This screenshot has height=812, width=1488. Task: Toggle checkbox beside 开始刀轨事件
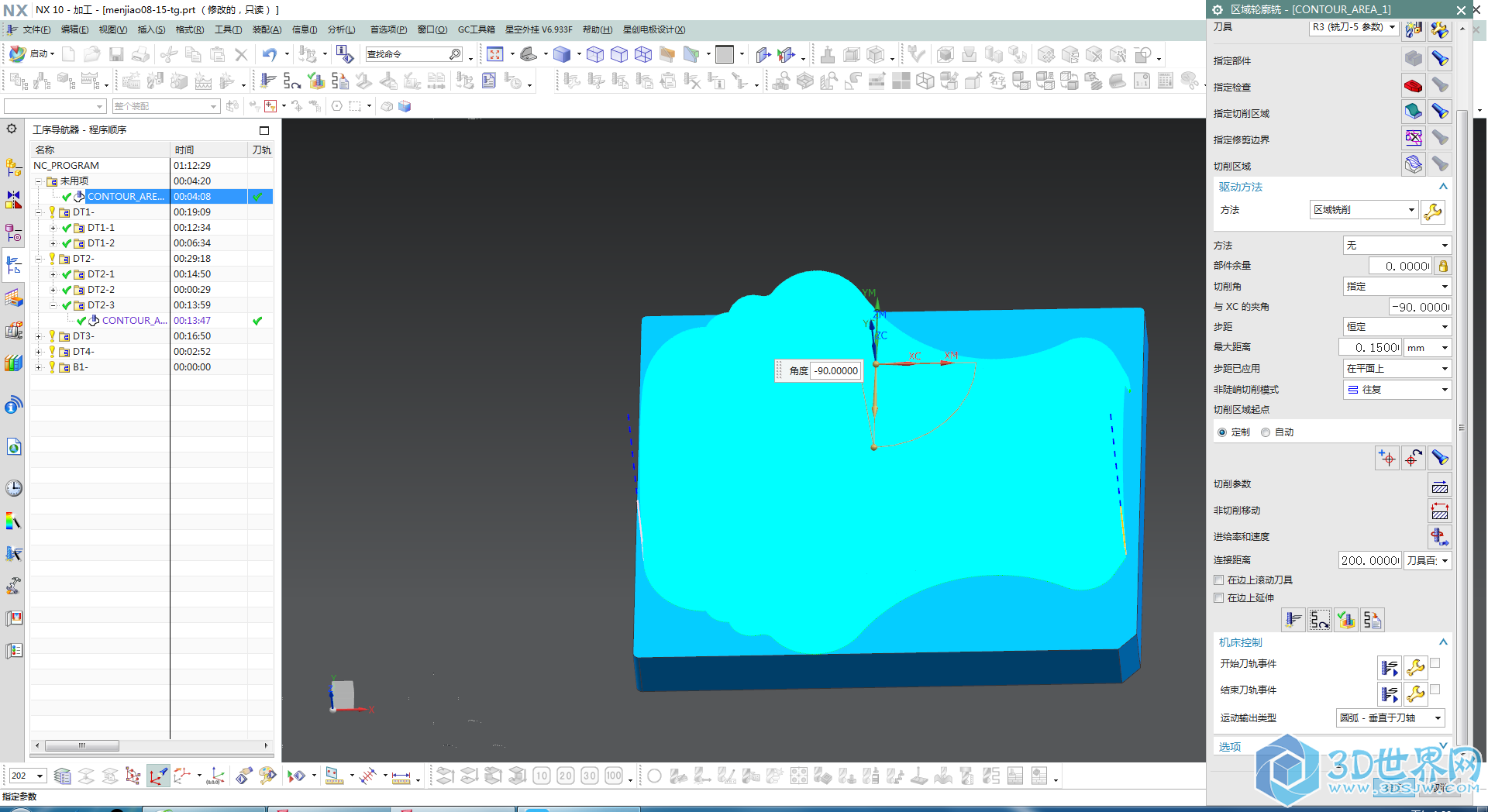pyautogui.click(x=1435, y=663)
